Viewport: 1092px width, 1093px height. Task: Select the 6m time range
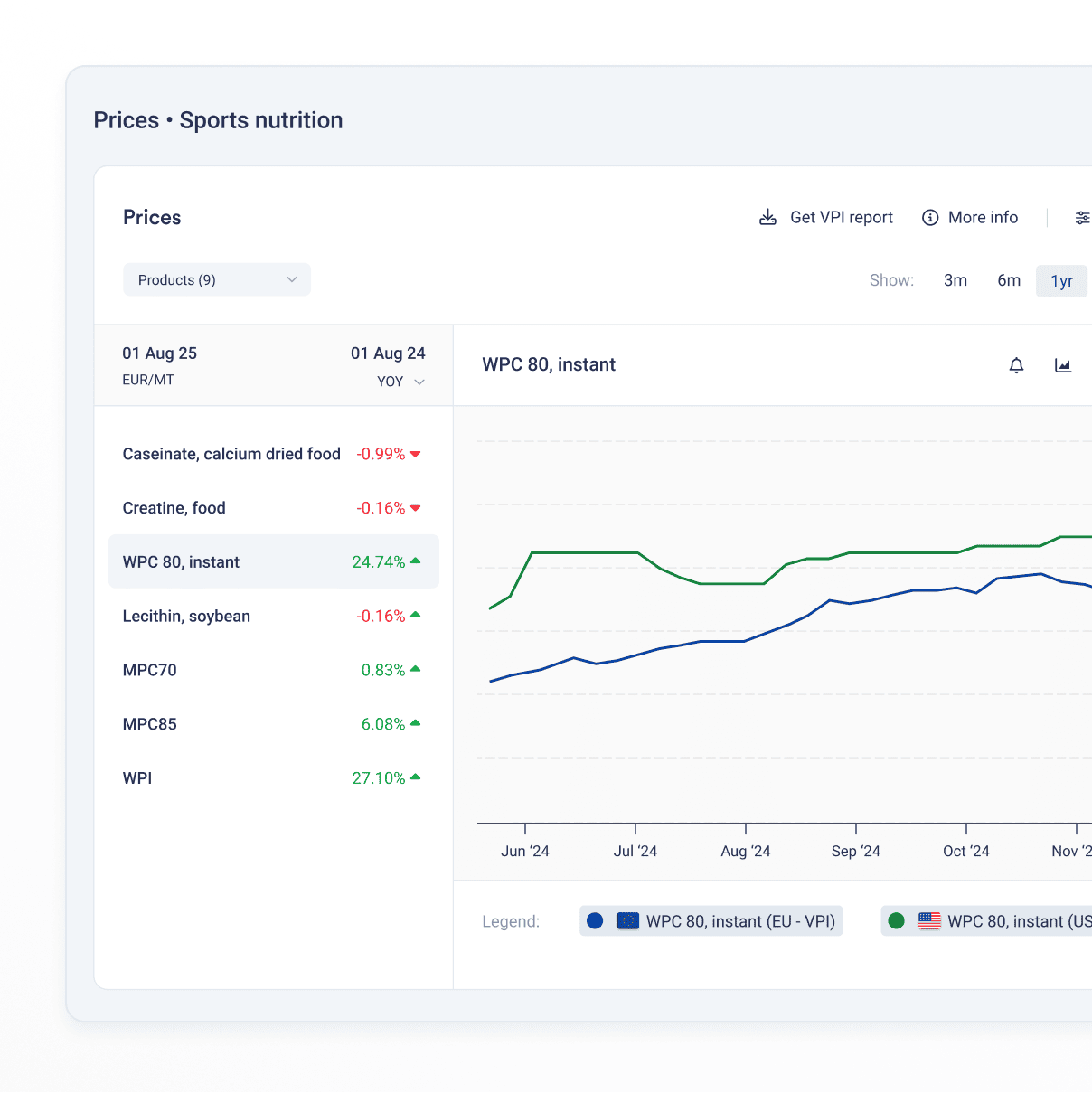(x=1008, y=280)
